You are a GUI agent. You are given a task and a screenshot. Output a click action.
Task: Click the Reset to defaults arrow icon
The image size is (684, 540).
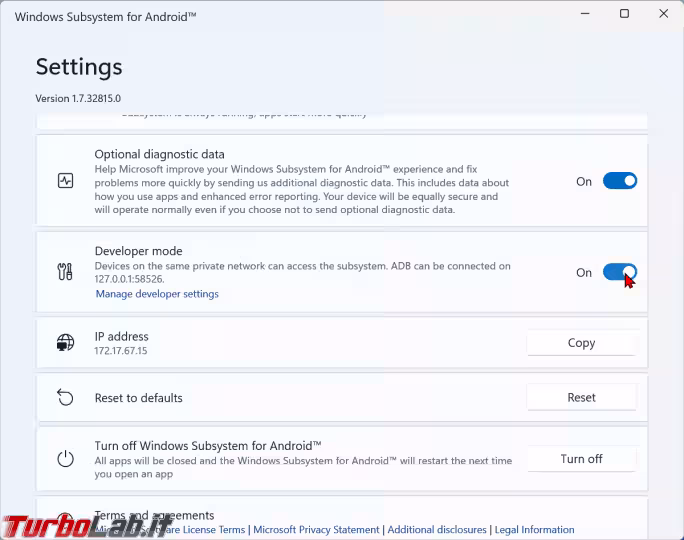[65, 397]
